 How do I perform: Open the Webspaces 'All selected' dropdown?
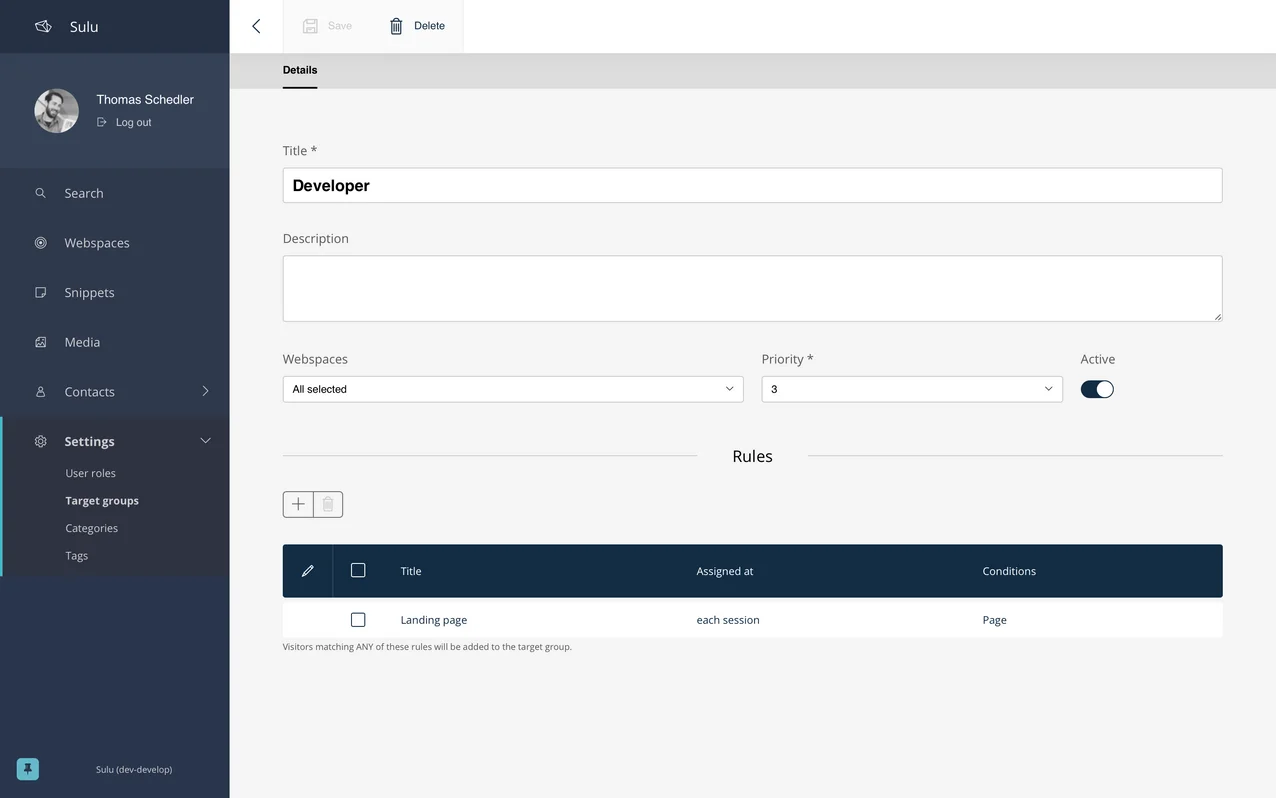click(x=512, y=389)
